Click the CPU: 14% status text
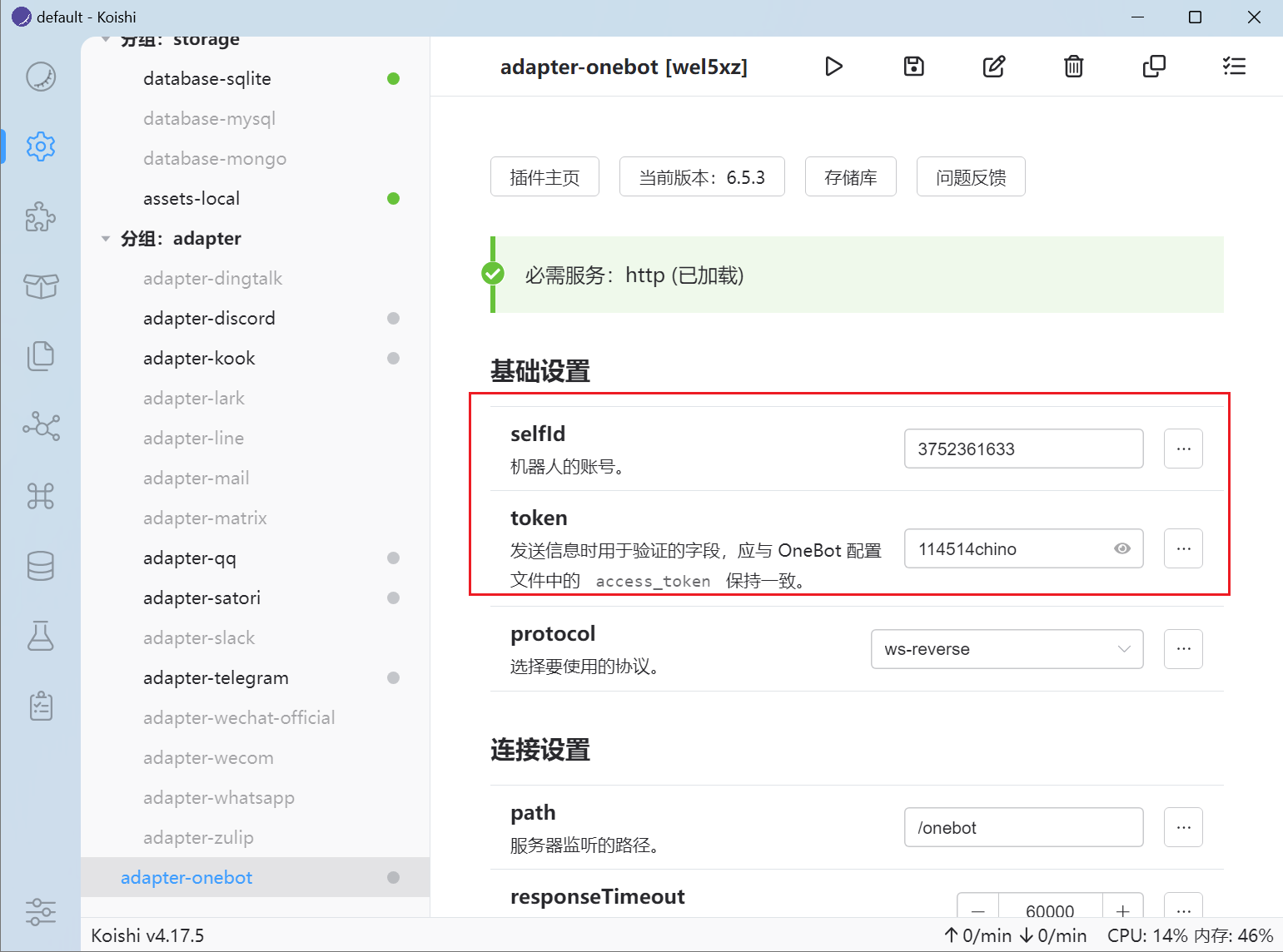The height and width of the screenshot is (952, 1283). 1147,935
